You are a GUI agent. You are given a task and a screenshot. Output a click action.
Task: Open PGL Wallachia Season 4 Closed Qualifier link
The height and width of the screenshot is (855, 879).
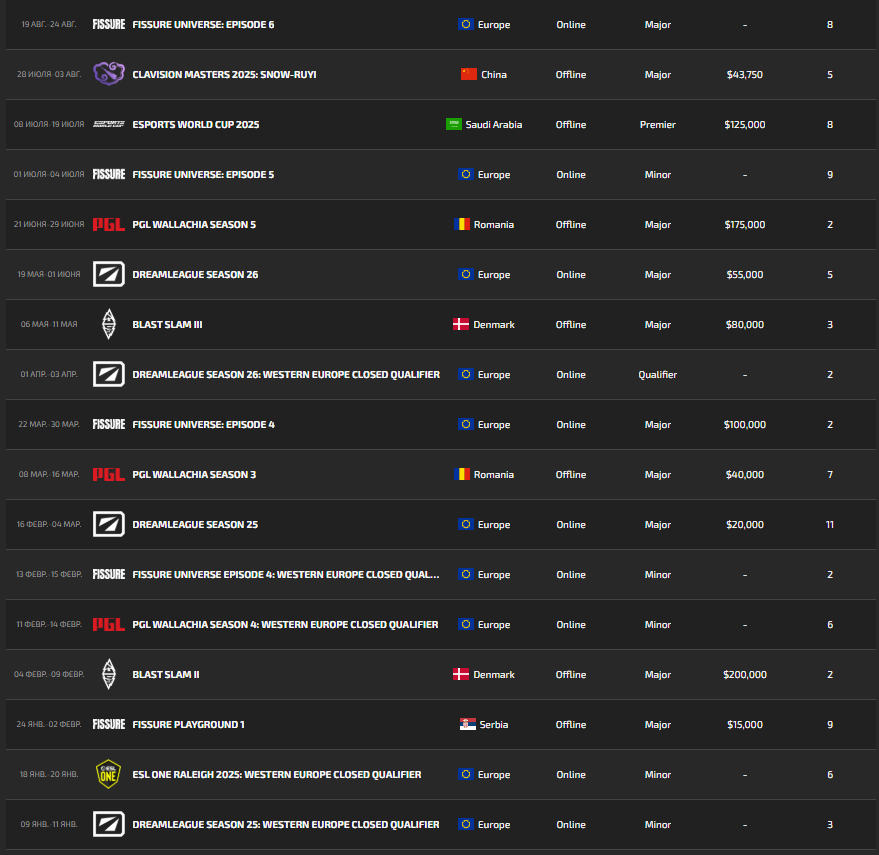[x=285, y=624]
